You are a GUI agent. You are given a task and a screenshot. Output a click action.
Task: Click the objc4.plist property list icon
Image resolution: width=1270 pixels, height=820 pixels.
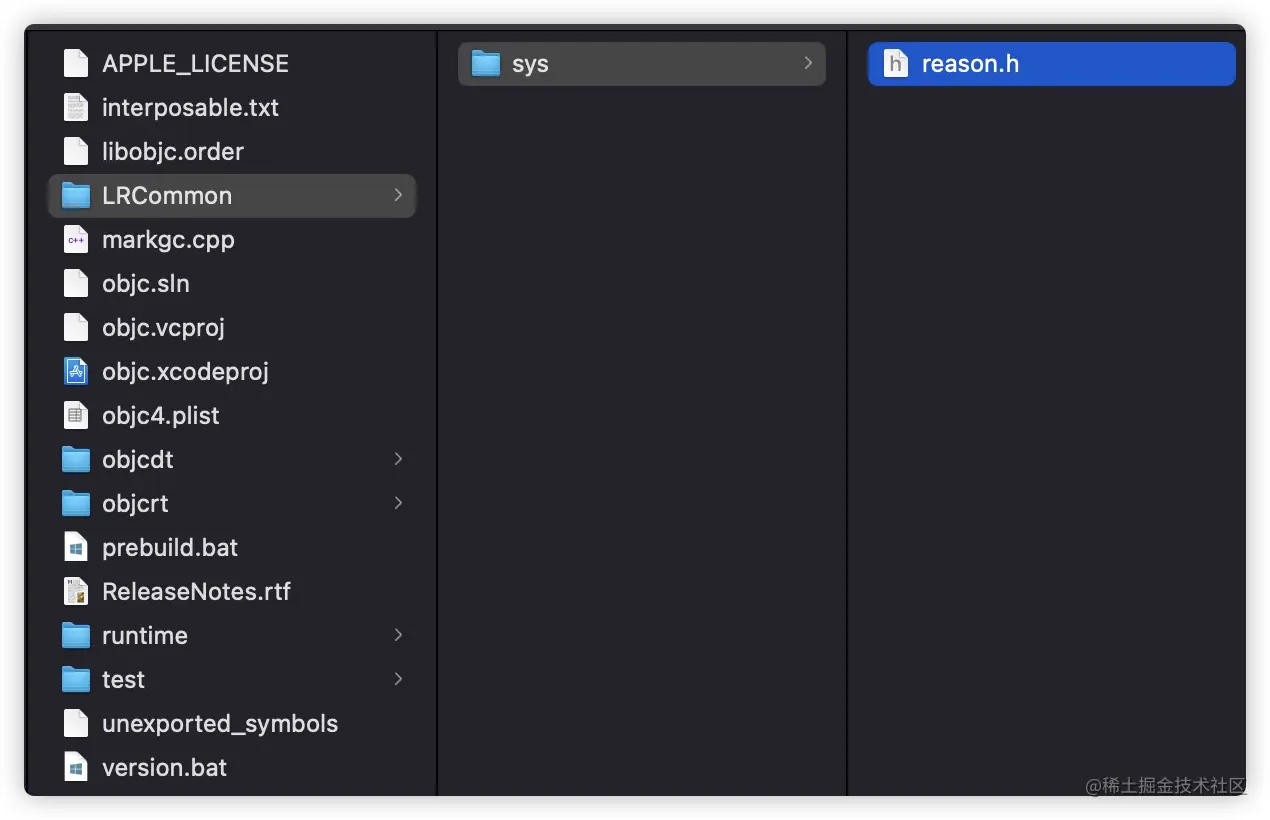(x=76, y=415)
